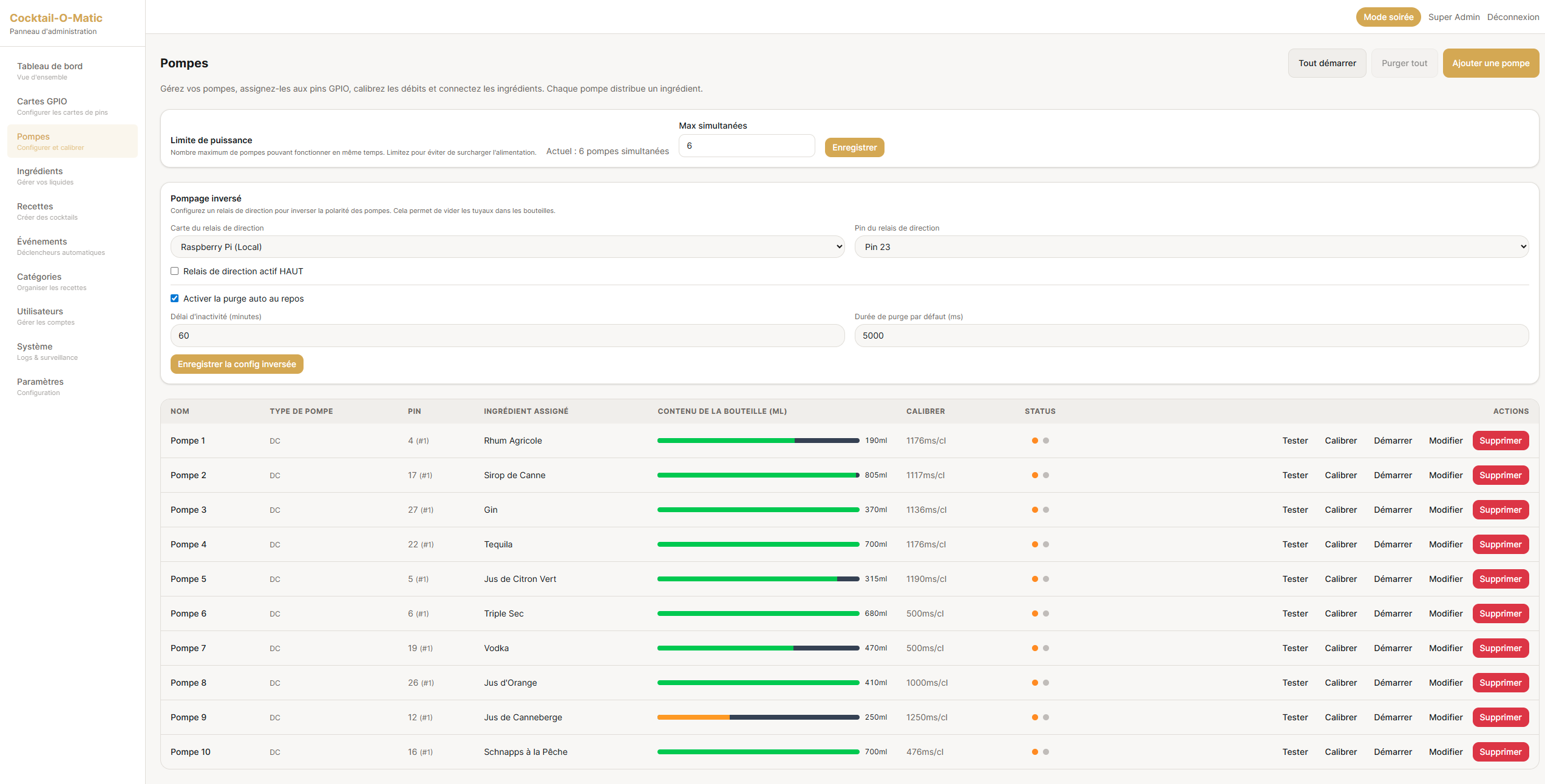1545x784 pixels.
Task: Click Calibrer for Pompe 7
Action: pyautogui.click(x=1340, y=648)
